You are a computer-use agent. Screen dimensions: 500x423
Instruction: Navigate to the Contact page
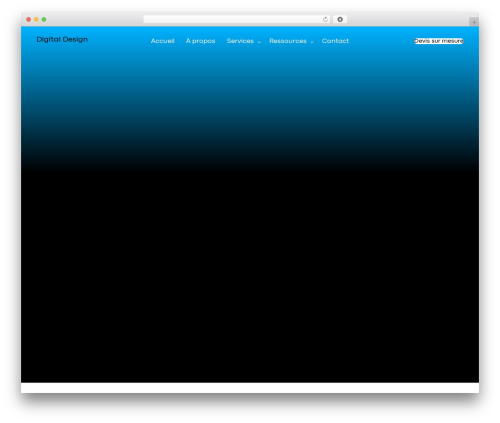[x=335, y=41]
